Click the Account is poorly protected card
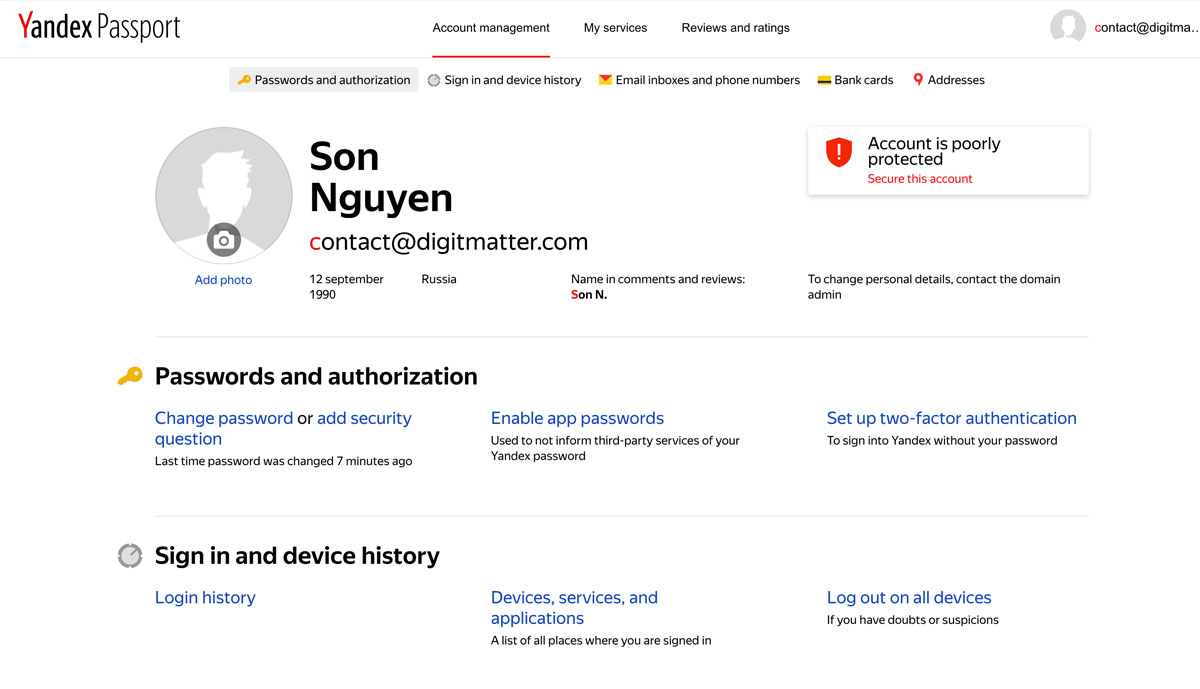Screen dimensions: 1200x689 click(948, 161)
